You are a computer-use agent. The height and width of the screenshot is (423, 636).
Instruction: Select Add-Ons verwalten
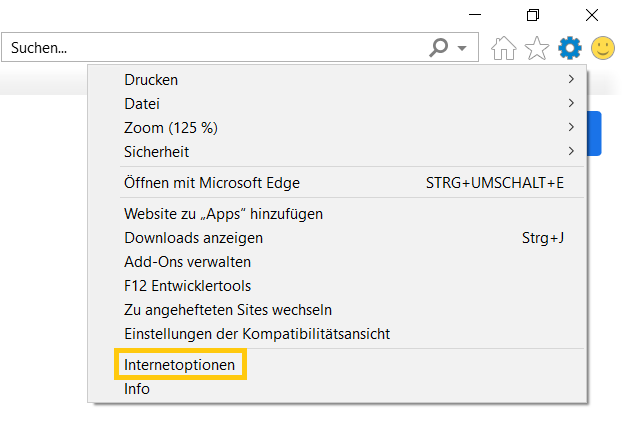click(x=337, y=262)
